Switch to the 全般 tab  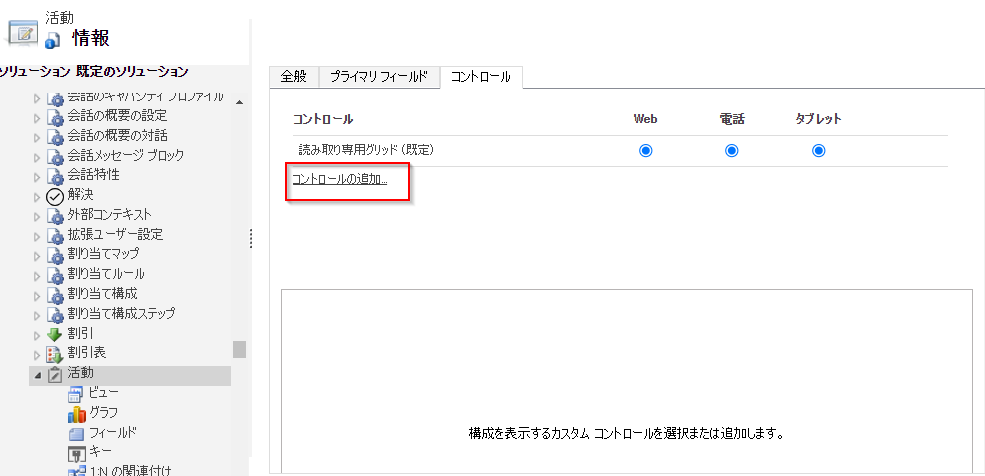294,77
